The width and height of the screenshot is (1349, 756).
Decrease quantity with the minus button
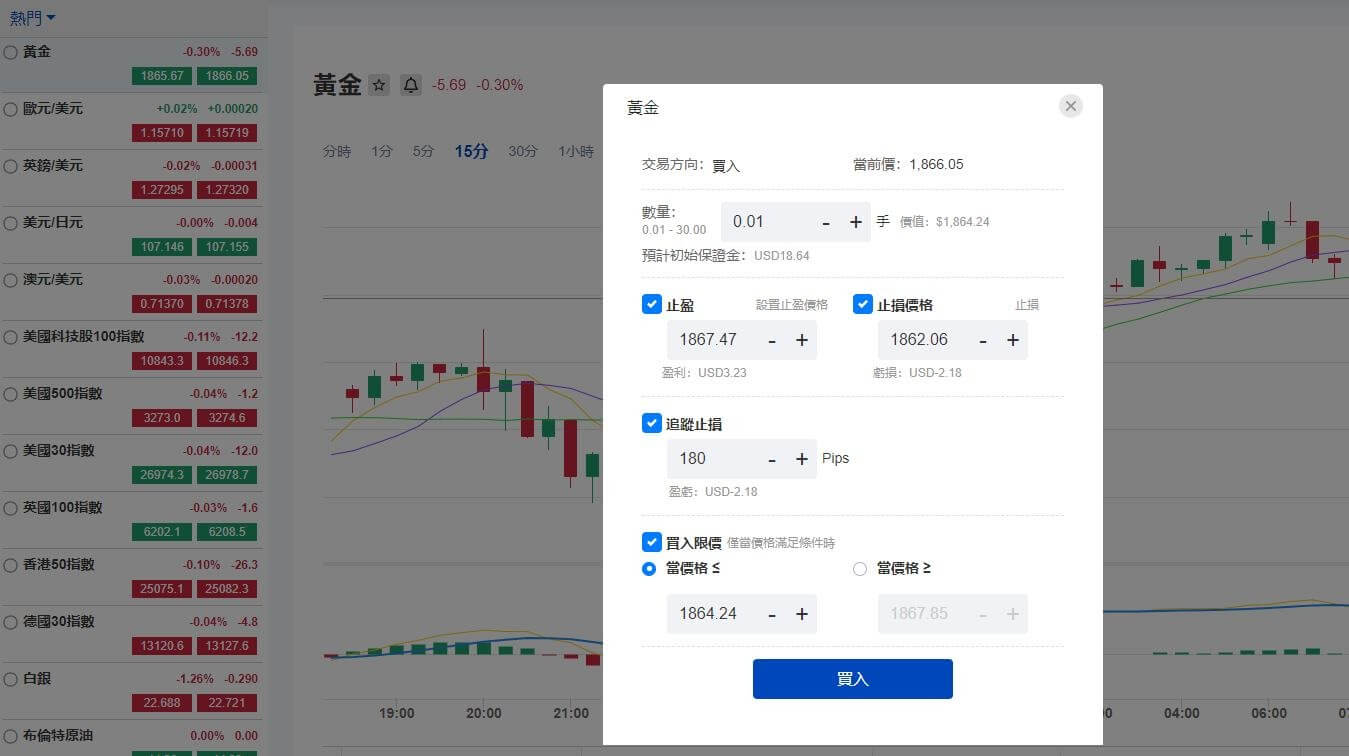825,222
